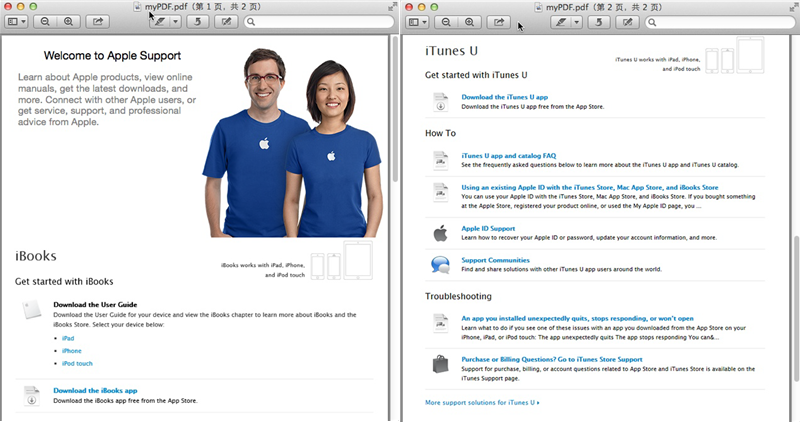The image size is (800, 423).
Task: Rotate the page in page 1 window
Action: pyautogui.click(x=196, y=21)
